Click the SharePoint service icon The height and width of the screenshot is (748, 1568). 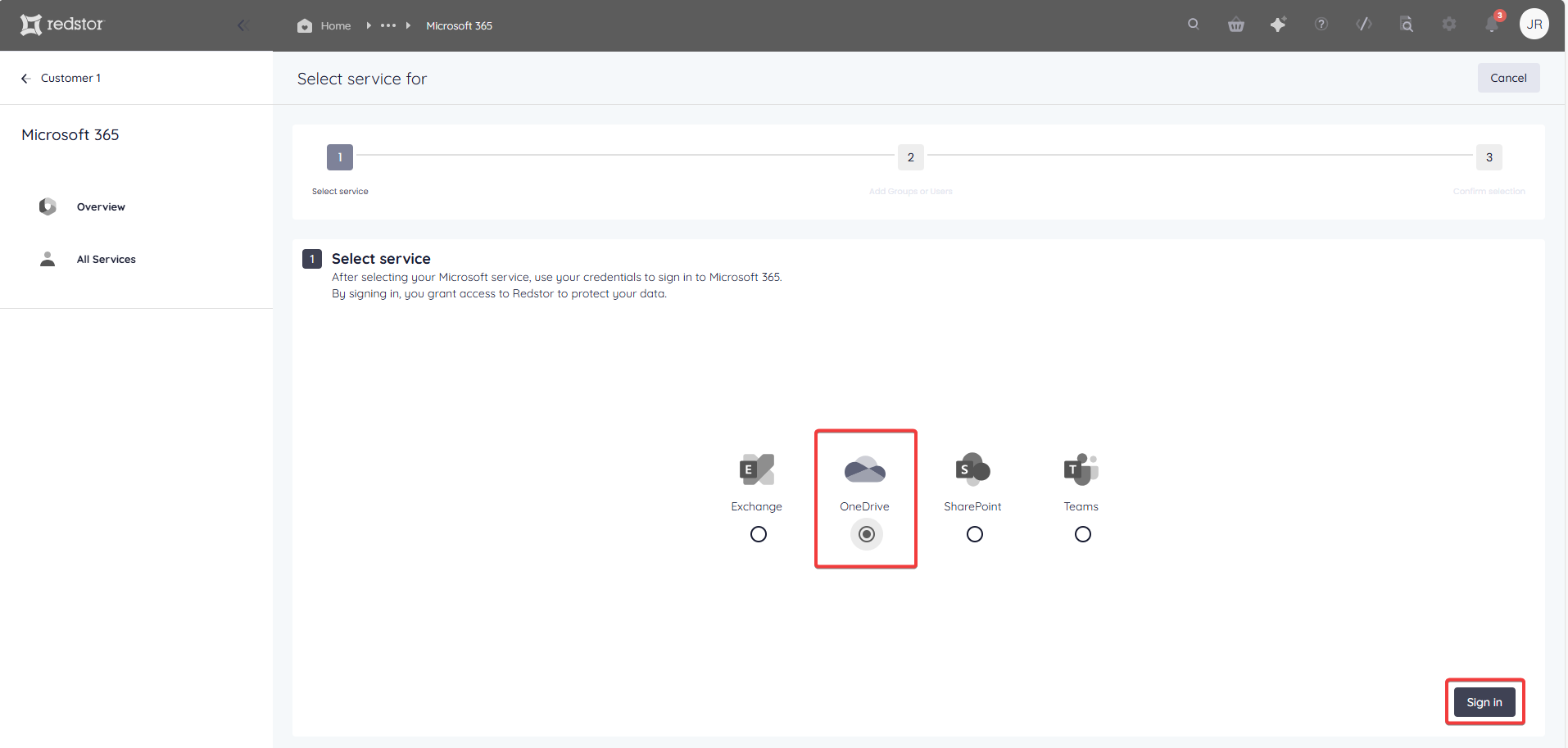[x=973, y=469]
